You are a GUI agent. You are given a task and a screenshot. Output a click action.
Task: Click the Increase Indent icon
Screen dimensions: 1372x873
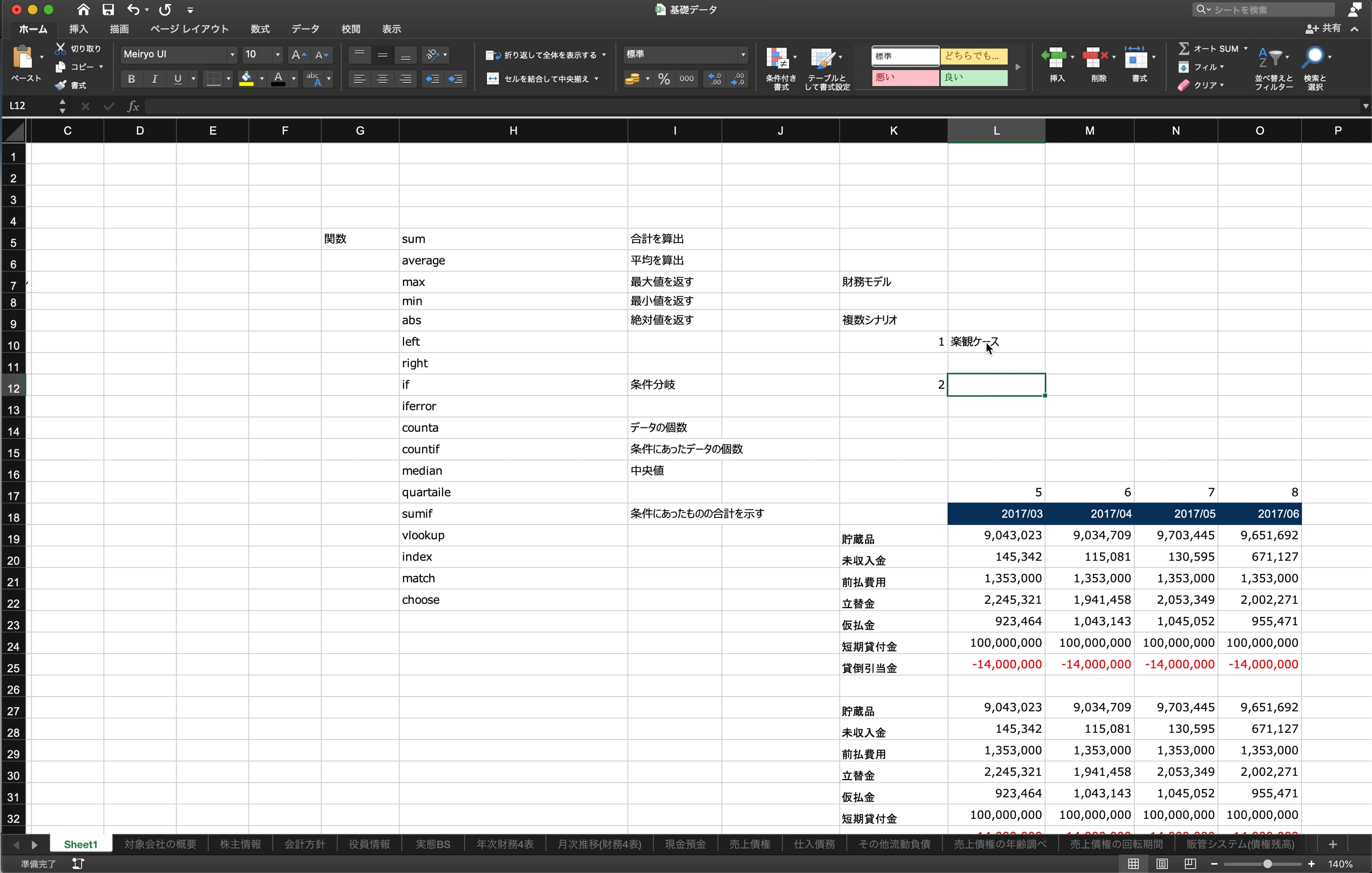point(455,79)
